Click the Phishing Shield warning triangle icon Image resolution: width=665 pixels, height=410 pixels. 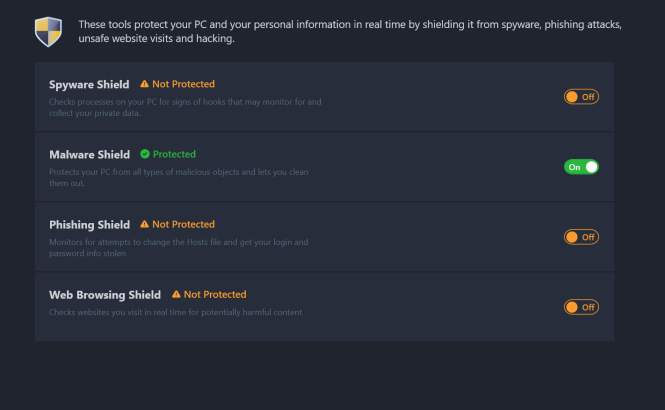click(x=145, y=224)
